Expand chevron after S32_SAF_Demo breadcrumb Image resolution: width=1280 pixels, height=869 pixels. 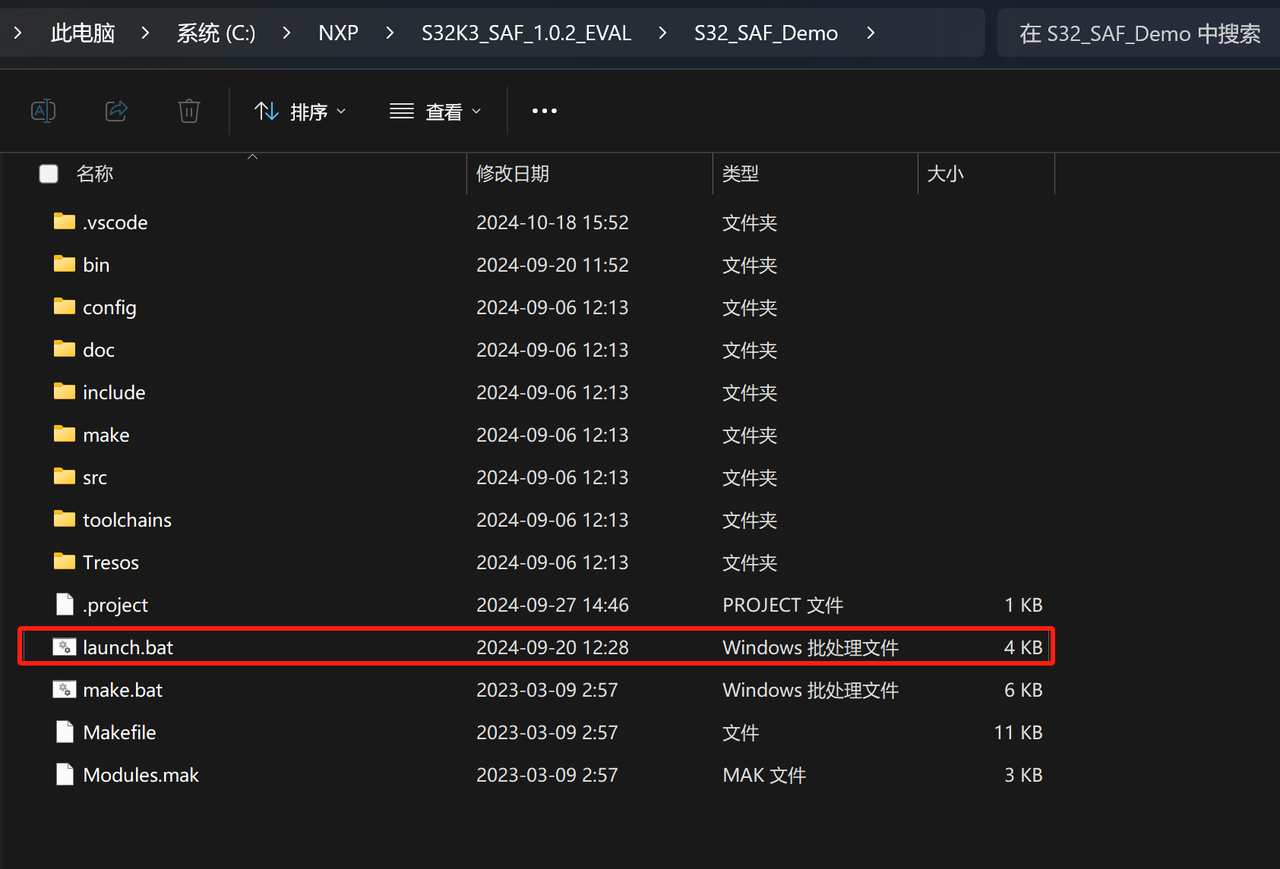(870, 33)
